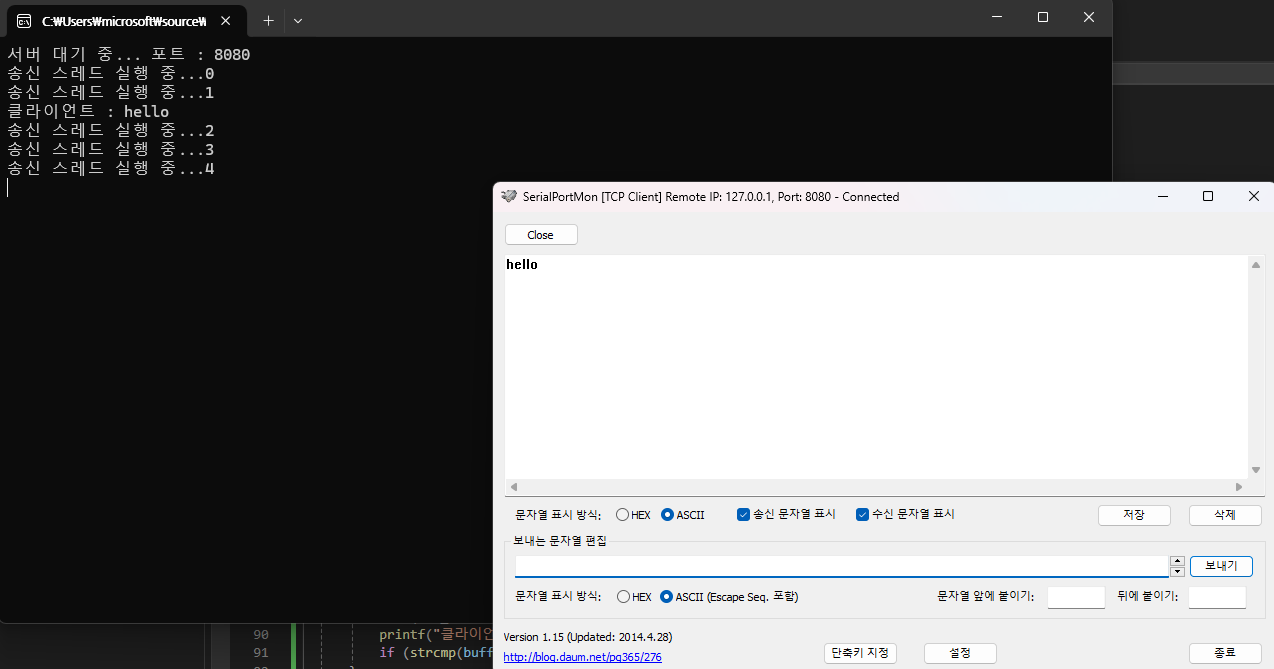
Task: Click the terminal tab icon in the title bar
Action: click(x=24, y=20)
